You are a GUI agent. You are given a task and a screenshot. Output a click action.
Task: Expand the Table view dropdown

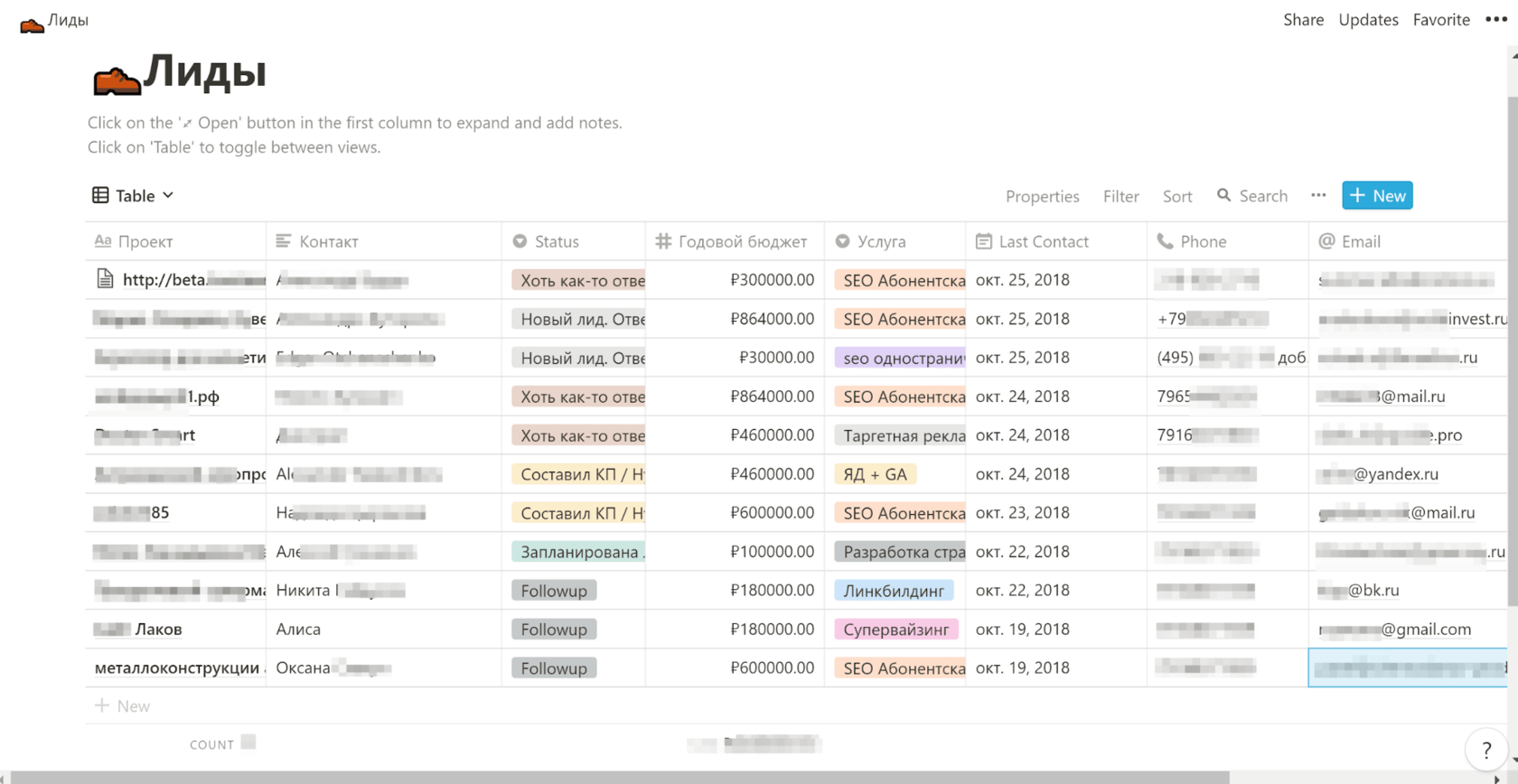tap(134, 195)
